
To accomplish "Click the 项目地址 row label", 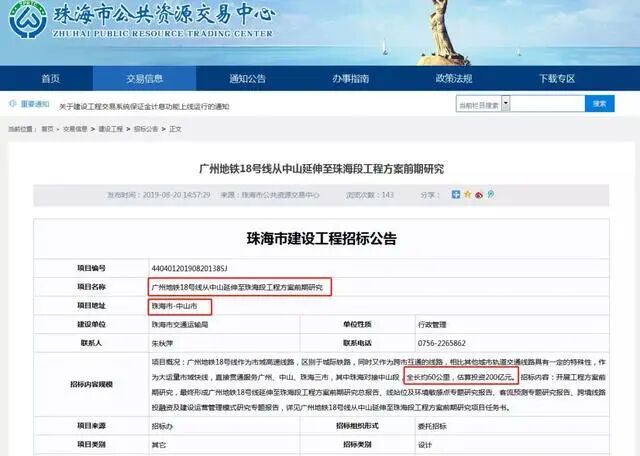I will click(x=91, y=305).
